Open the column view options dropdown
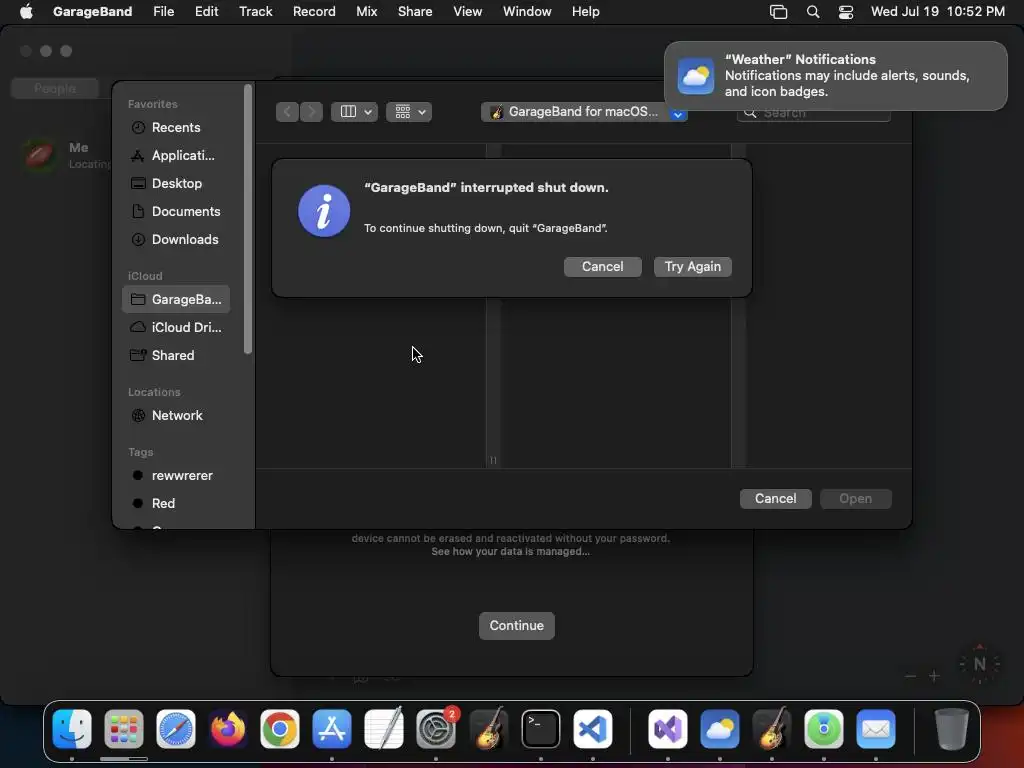The width and height of the screenshot is (1024, 768). point(354,112)
